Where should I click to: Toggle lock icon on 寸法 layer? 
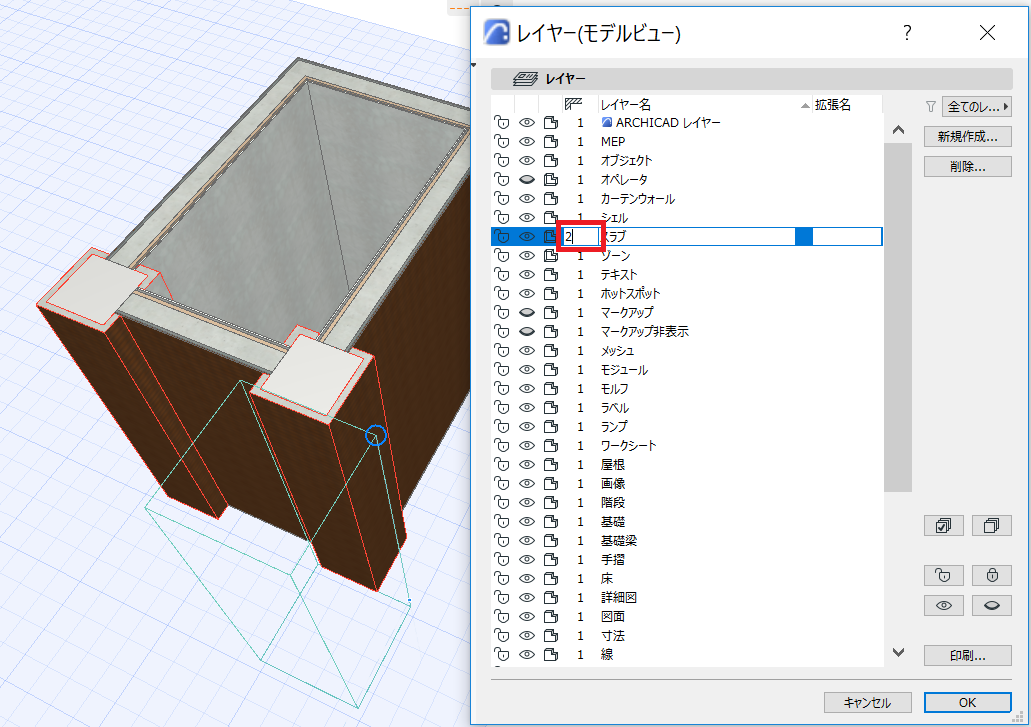point(502,636)
